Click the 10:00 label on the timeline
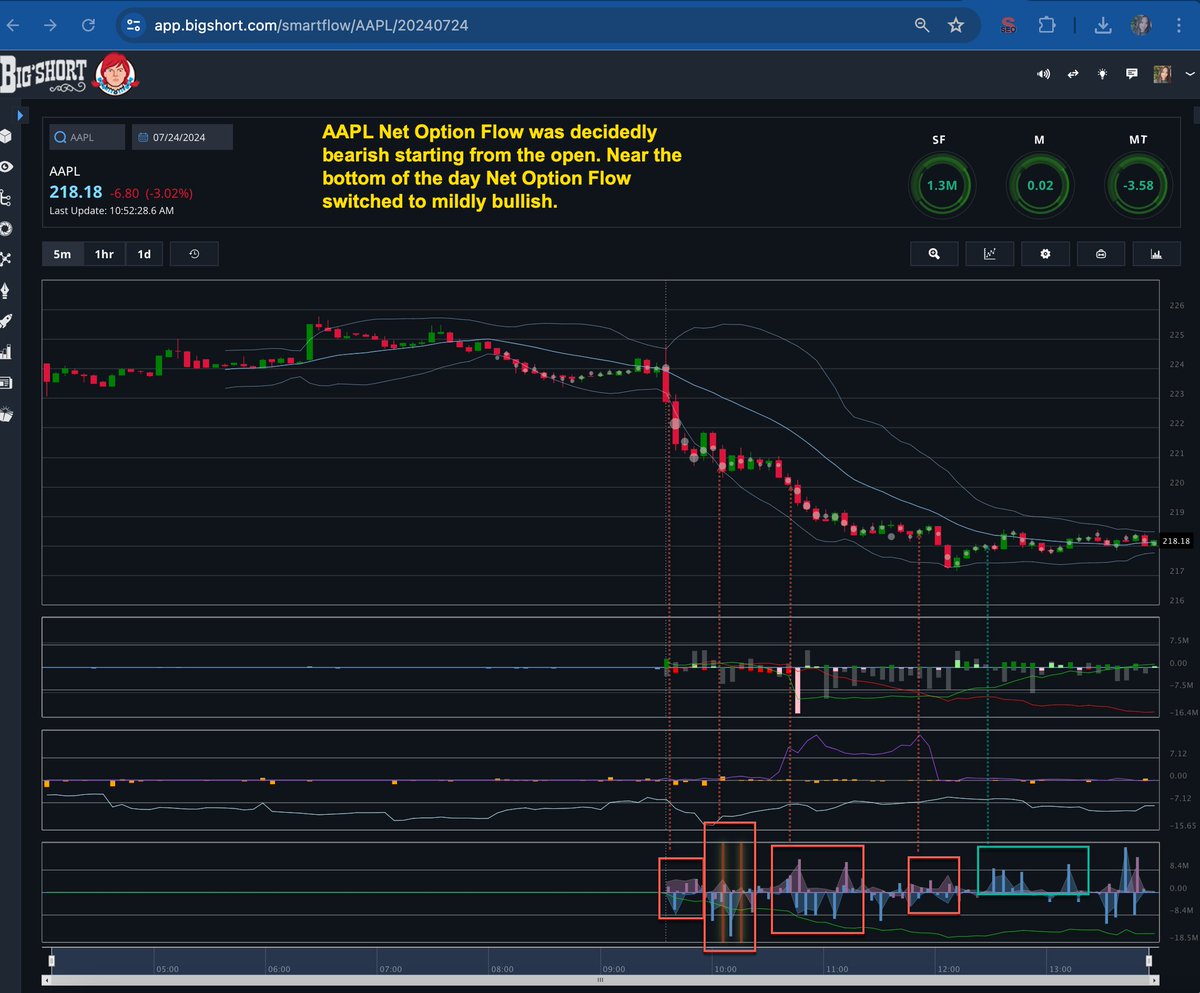This screenshot has height=993, width=1200. click(x=725, y=969)
